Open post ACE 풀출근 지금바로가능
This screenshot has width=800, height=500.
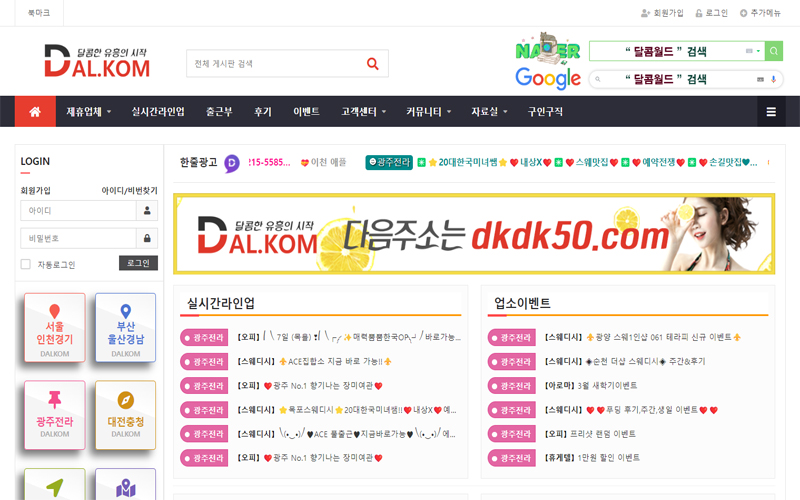pos(347,434)
